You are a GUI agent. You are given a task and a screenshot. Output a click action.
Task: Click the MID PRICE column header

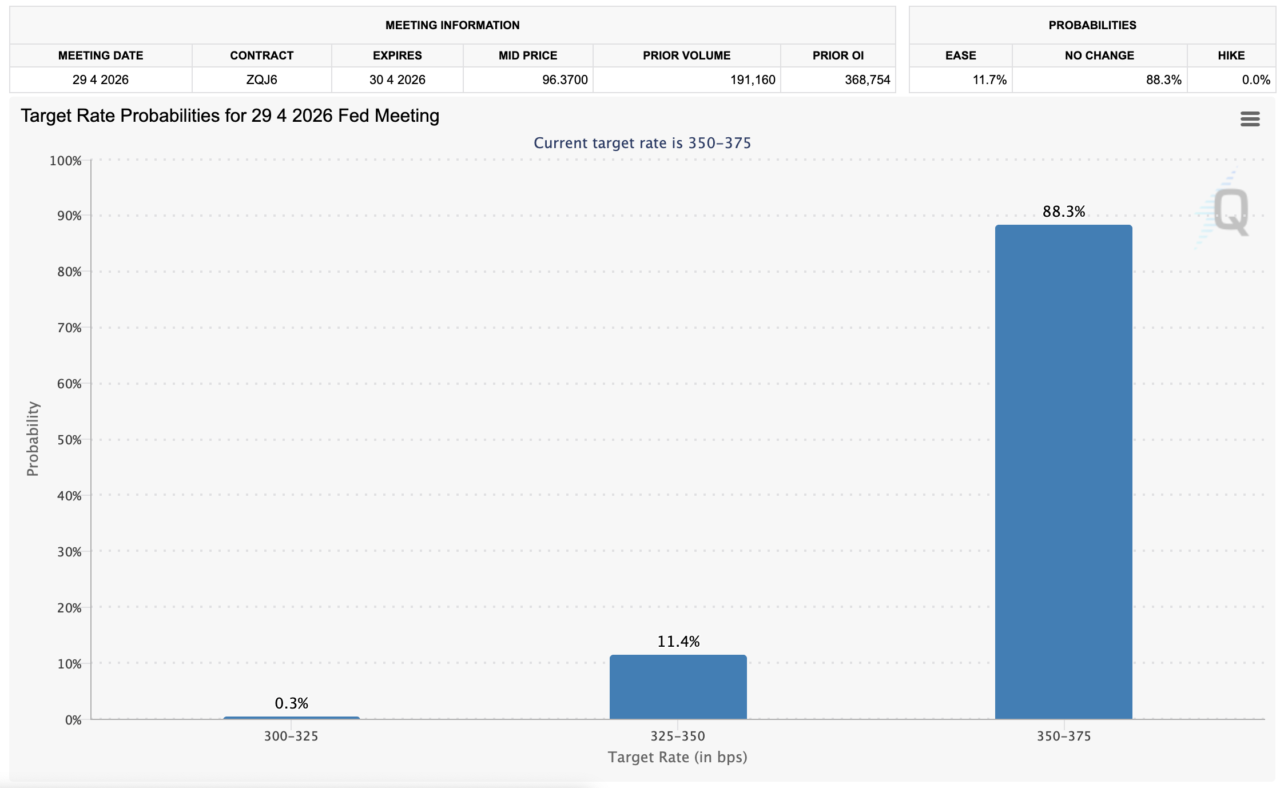[528, 56]
